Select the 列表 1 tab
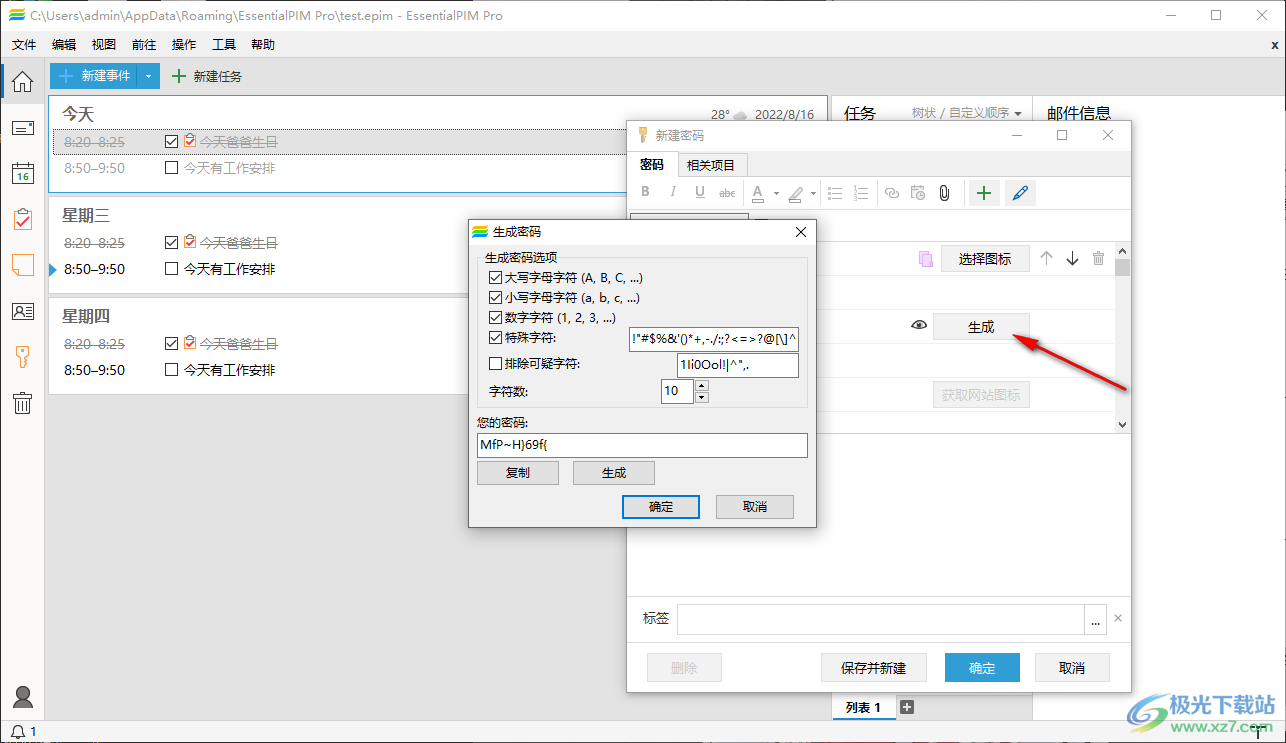 click(863, 707)
